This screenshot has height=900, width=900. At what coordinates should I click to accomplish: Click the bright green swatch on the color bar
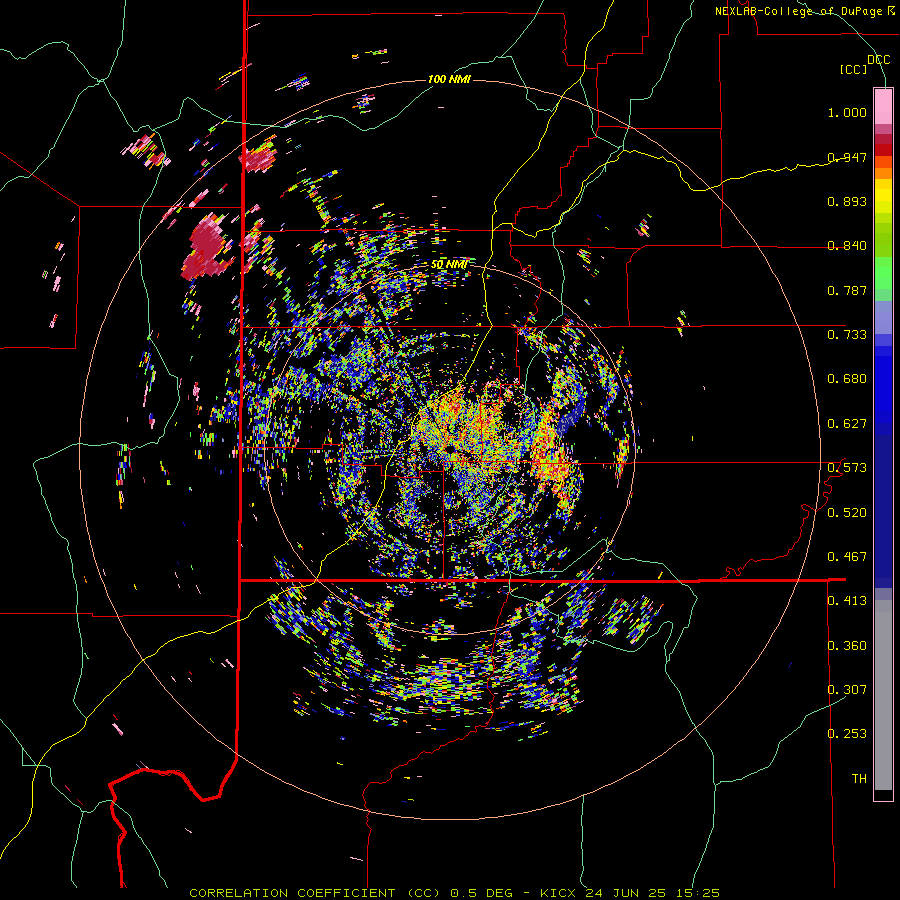click(883, 273)
